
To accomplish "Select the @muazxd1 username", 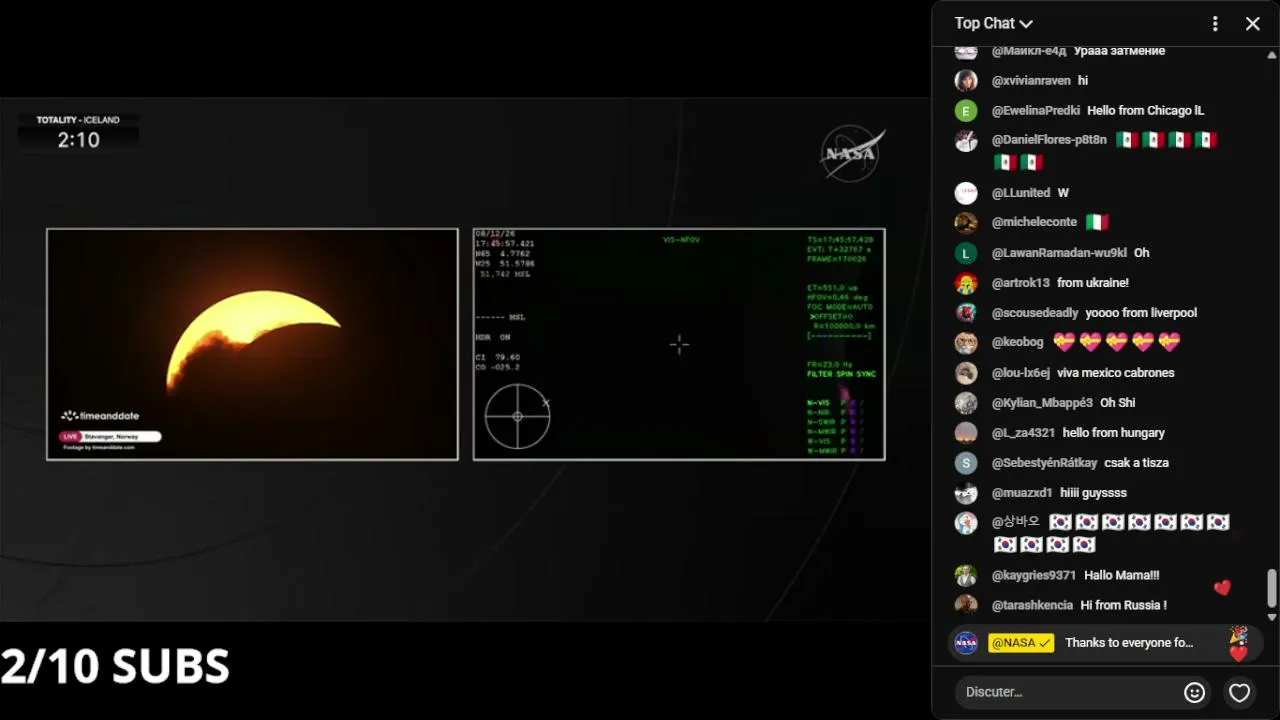I will point(1022,493).
